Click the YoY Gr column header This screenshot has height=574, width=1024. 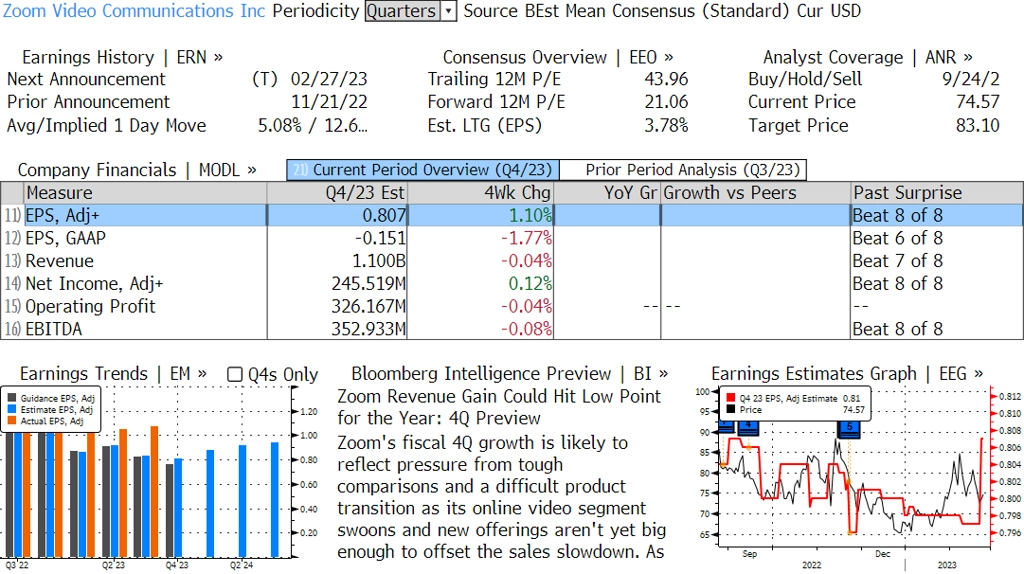607,193
